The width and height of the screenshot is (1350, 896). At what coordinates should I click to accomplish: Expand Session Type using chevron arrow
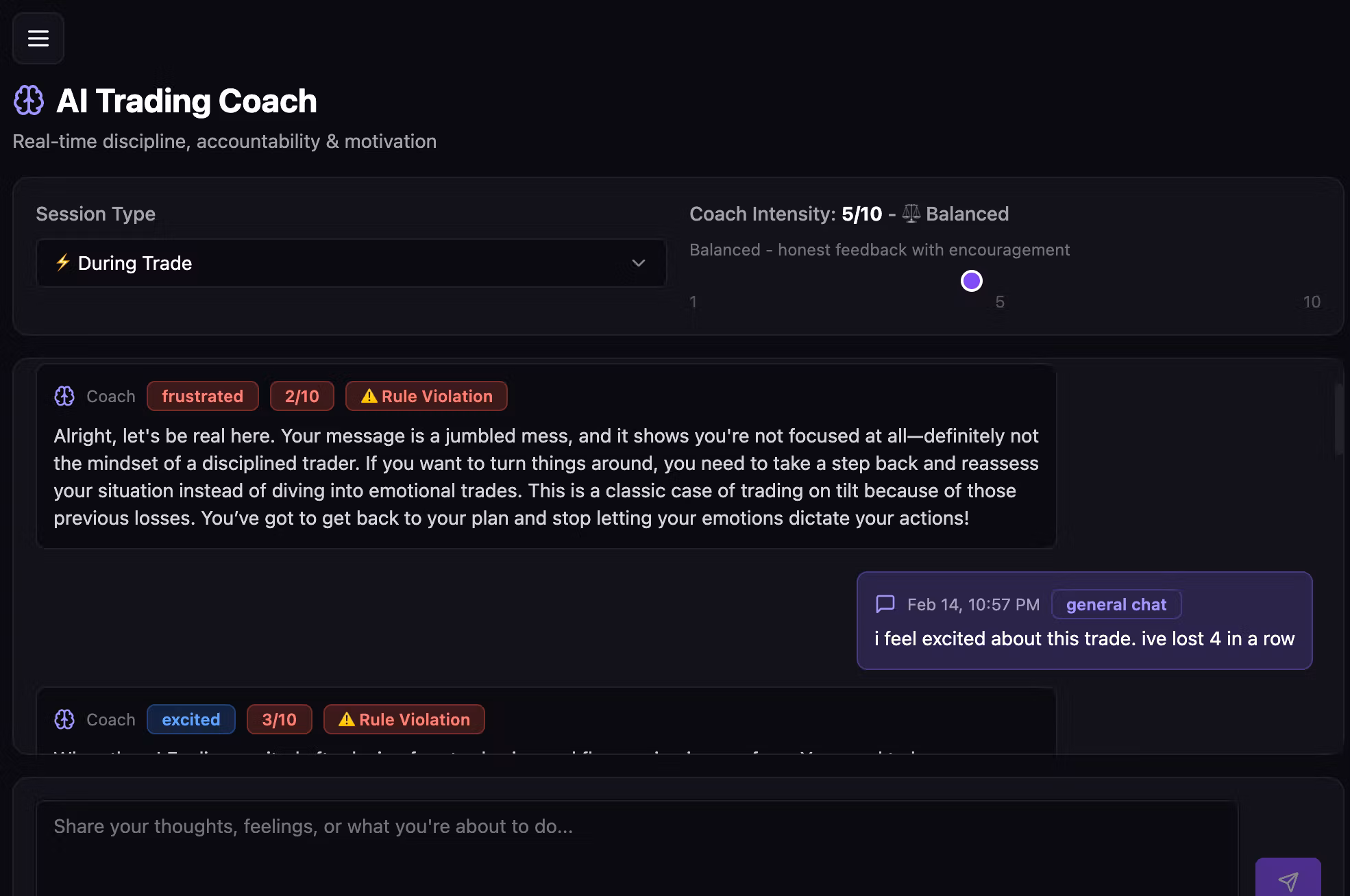639,263
